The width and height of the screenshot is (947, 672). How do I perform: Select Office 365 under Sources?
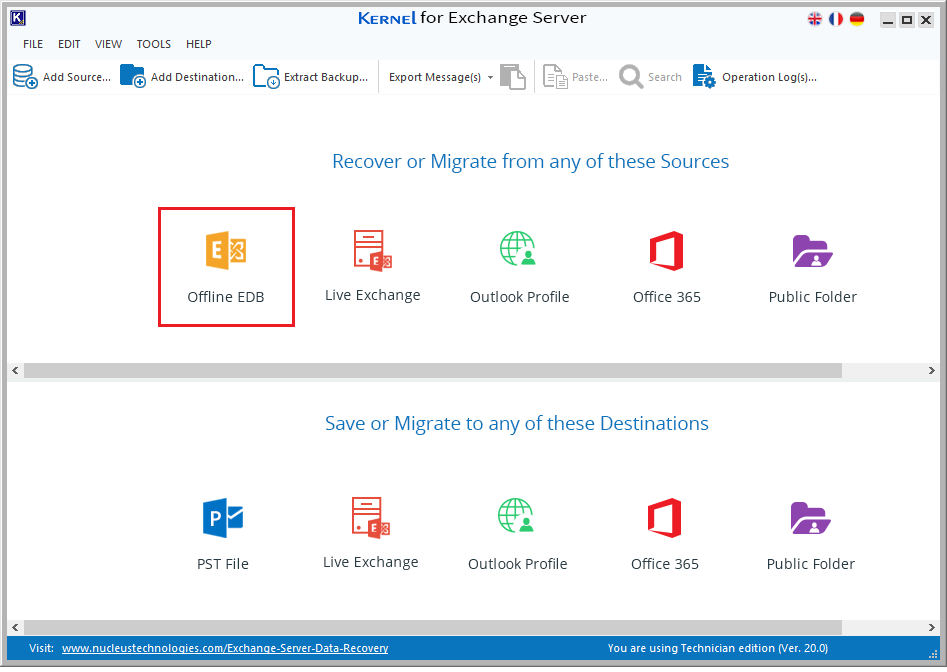667,267
